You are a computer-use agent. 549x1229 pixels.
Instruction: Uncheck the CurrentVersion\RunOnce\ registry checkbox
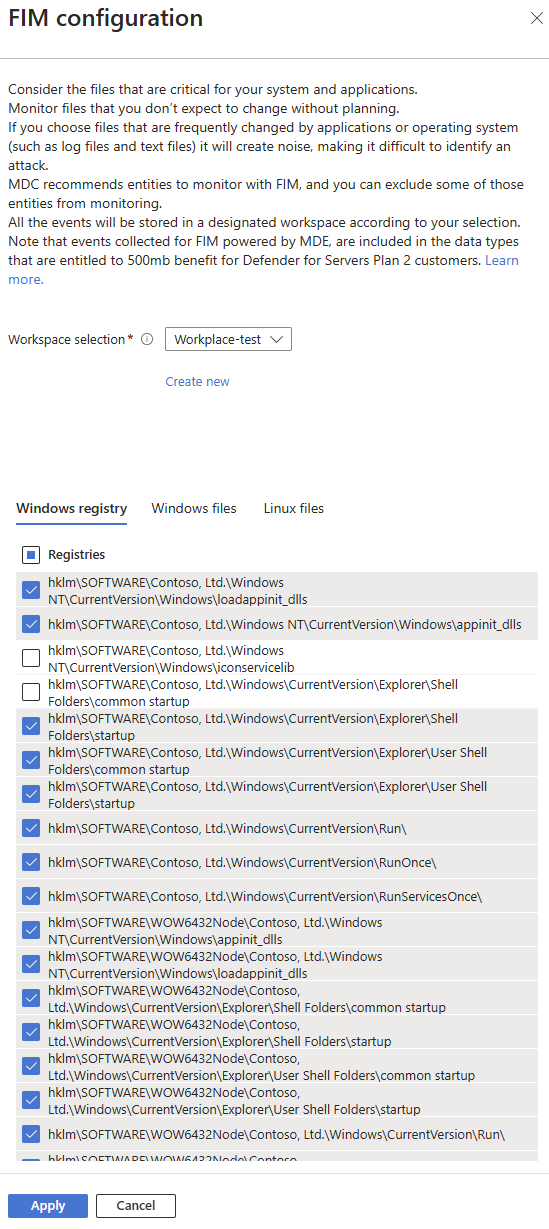pos(31,862)
